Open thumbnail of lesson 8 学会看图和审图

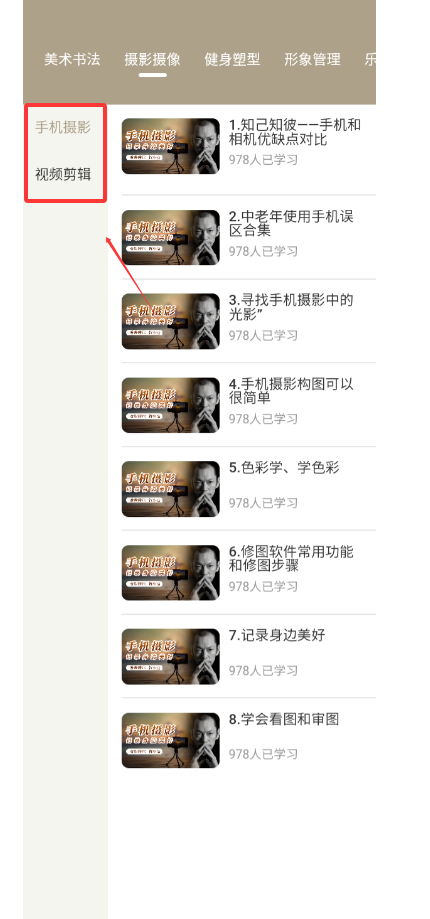point(170,740)
